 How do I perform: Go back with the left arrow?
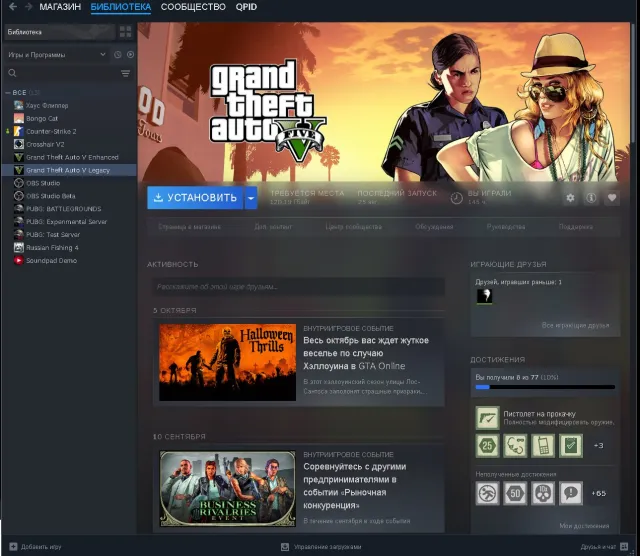[x=13, y=7]
